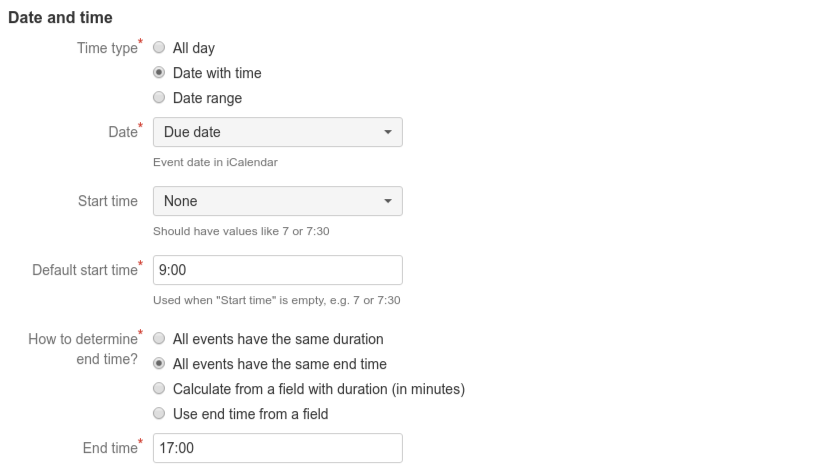828x471 pixels.
Task: Click the Date and time section heading
Action: point(60,18)
